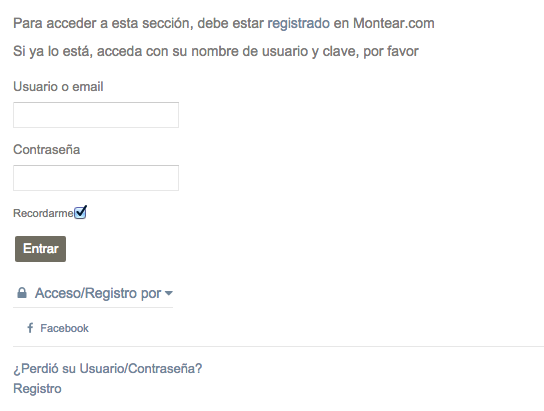Click the Montear.com text in the top sentence
544x411 pixels.
(x=394, y=23)
